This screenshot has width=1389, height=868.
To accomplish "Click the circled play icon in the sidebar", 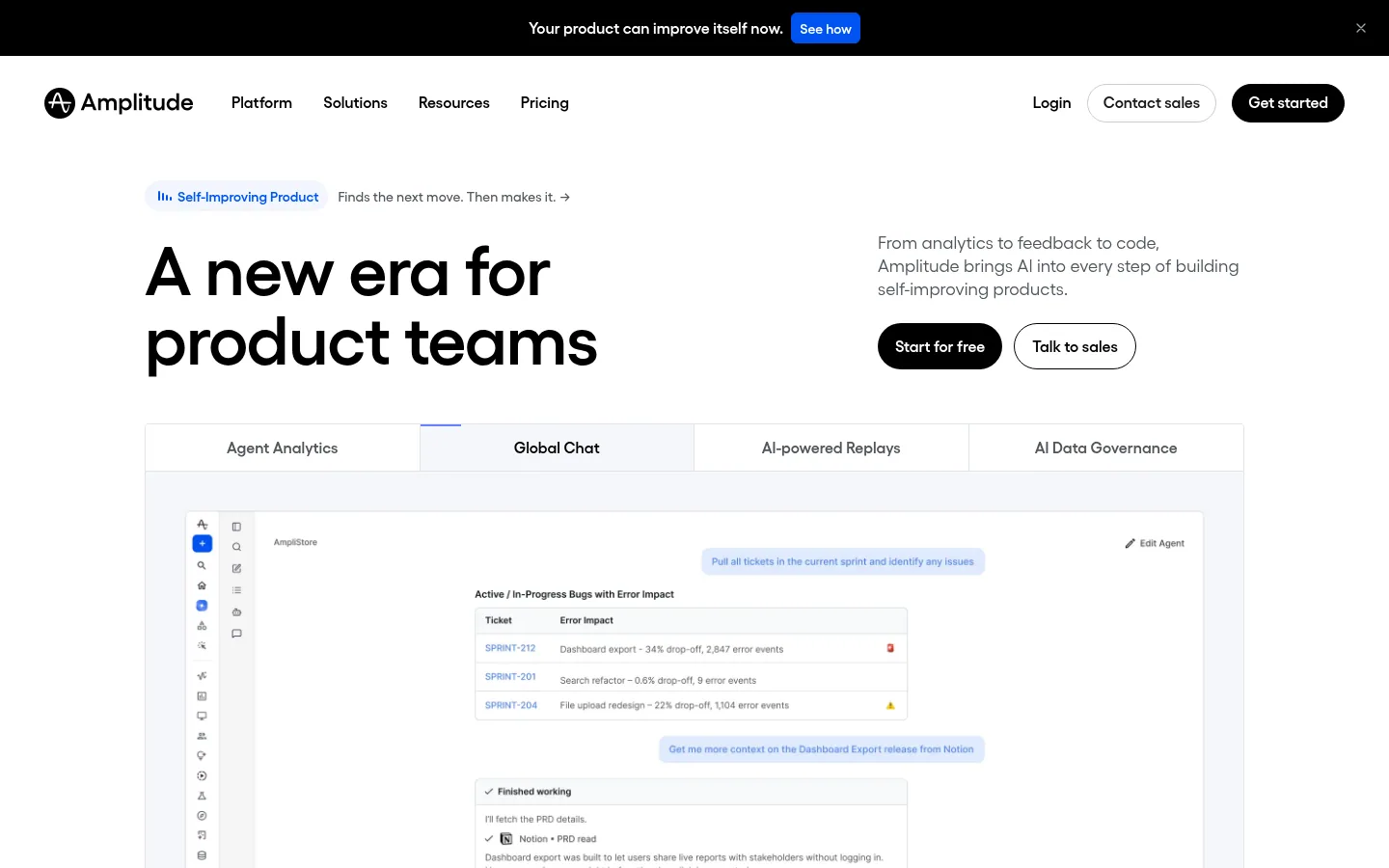I will tap(202, 776).
